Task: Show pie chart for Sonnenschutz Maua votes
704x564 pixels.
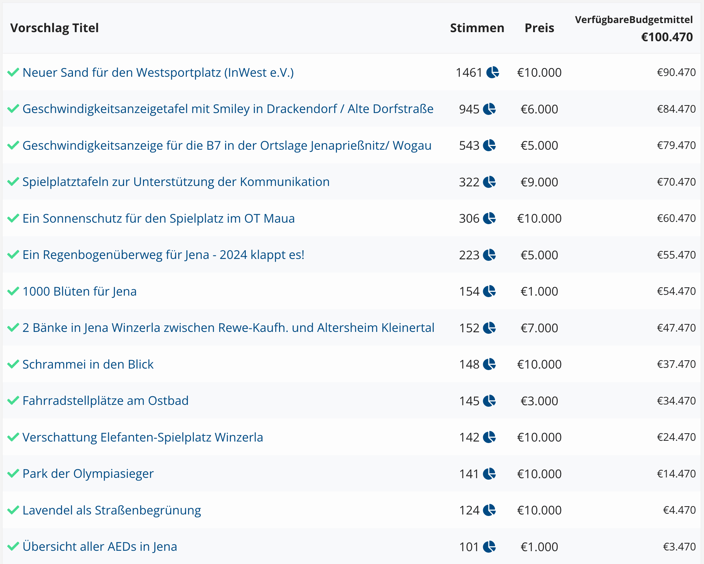Action: tap(490, 219)
